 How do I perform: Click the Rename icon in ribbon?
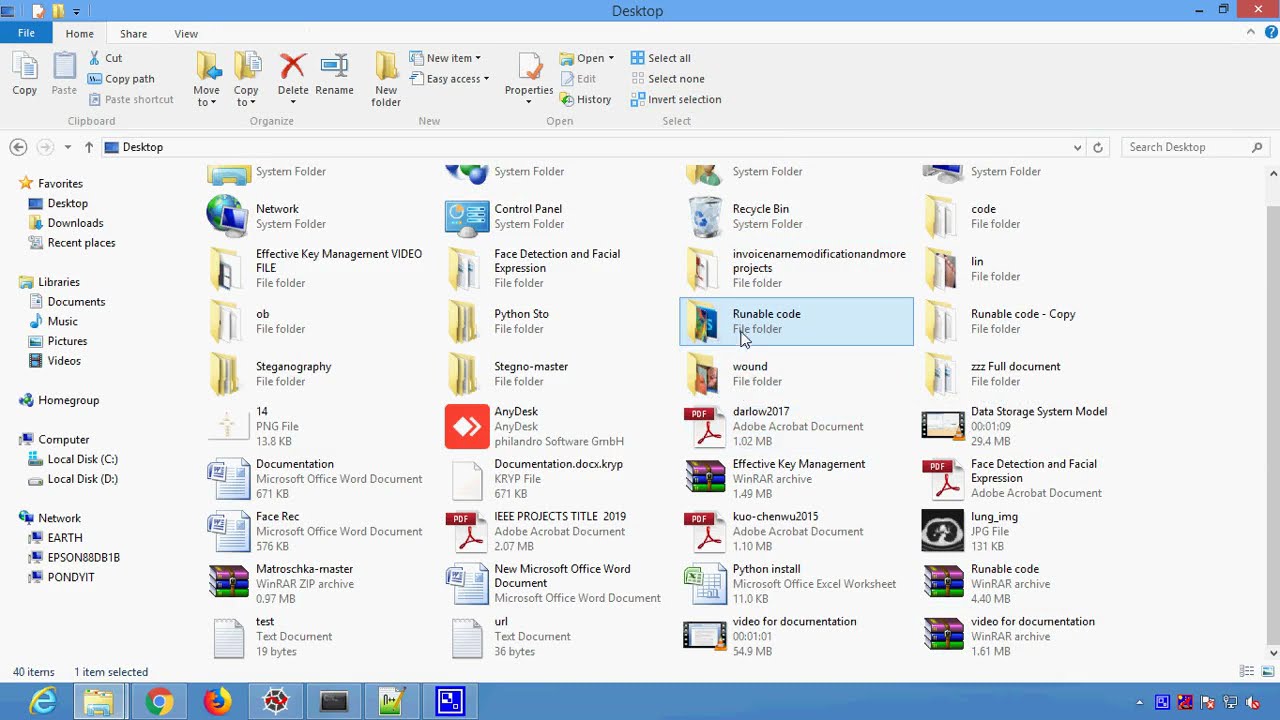(334, 67)
